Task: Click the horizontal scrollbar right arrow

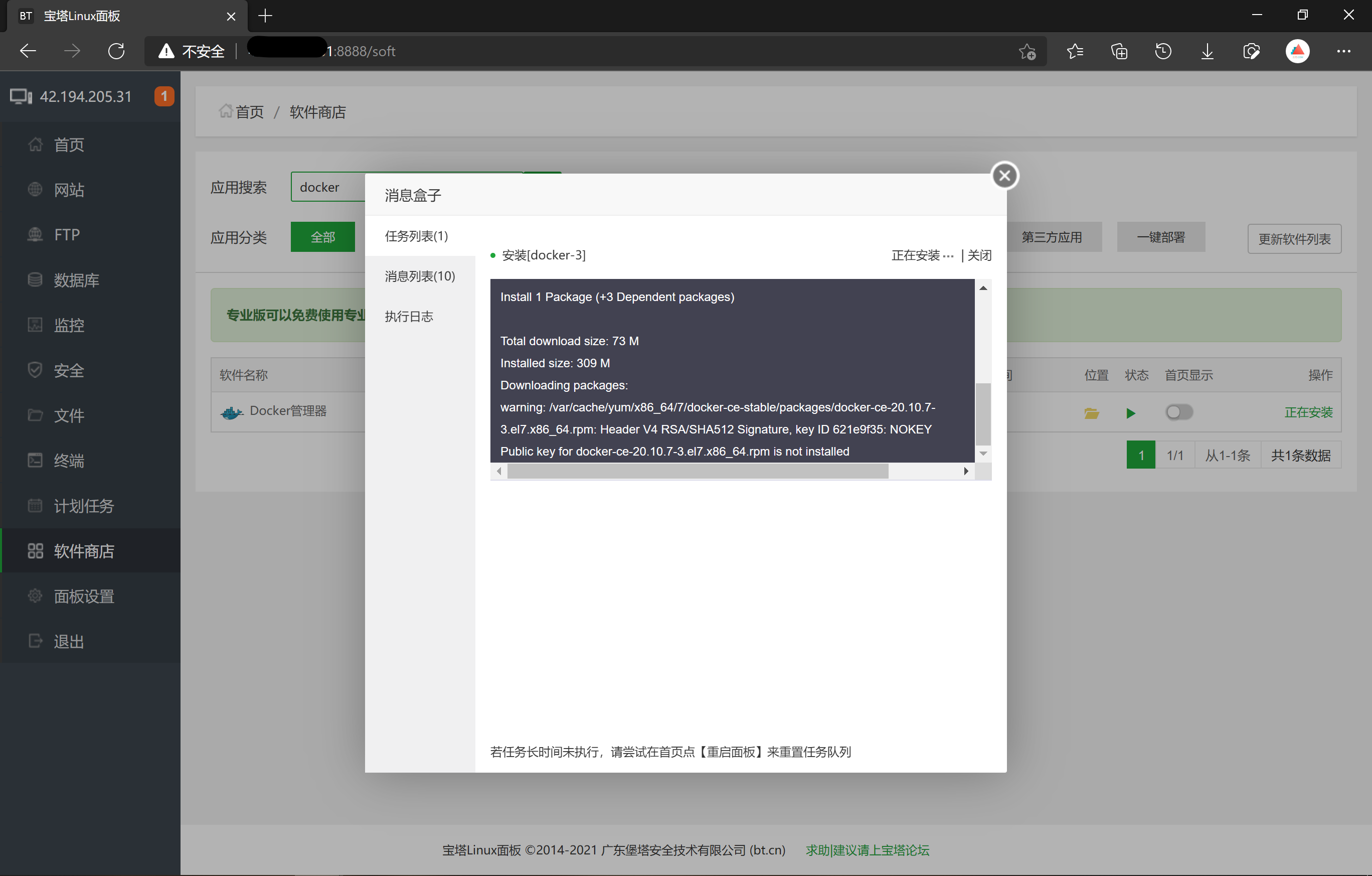Action: click(966, 471)
